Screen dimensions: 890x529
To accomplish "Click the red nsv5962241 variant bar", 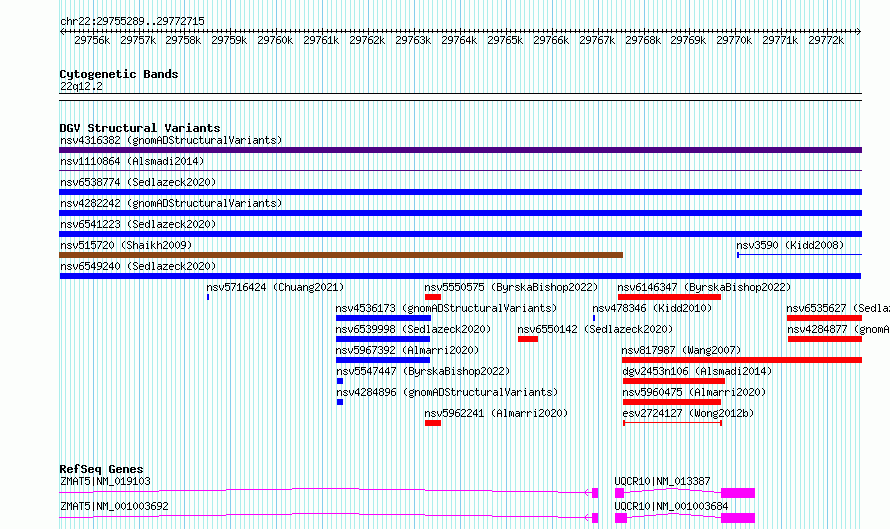I will pyautogui.click(x=433, y=423).
